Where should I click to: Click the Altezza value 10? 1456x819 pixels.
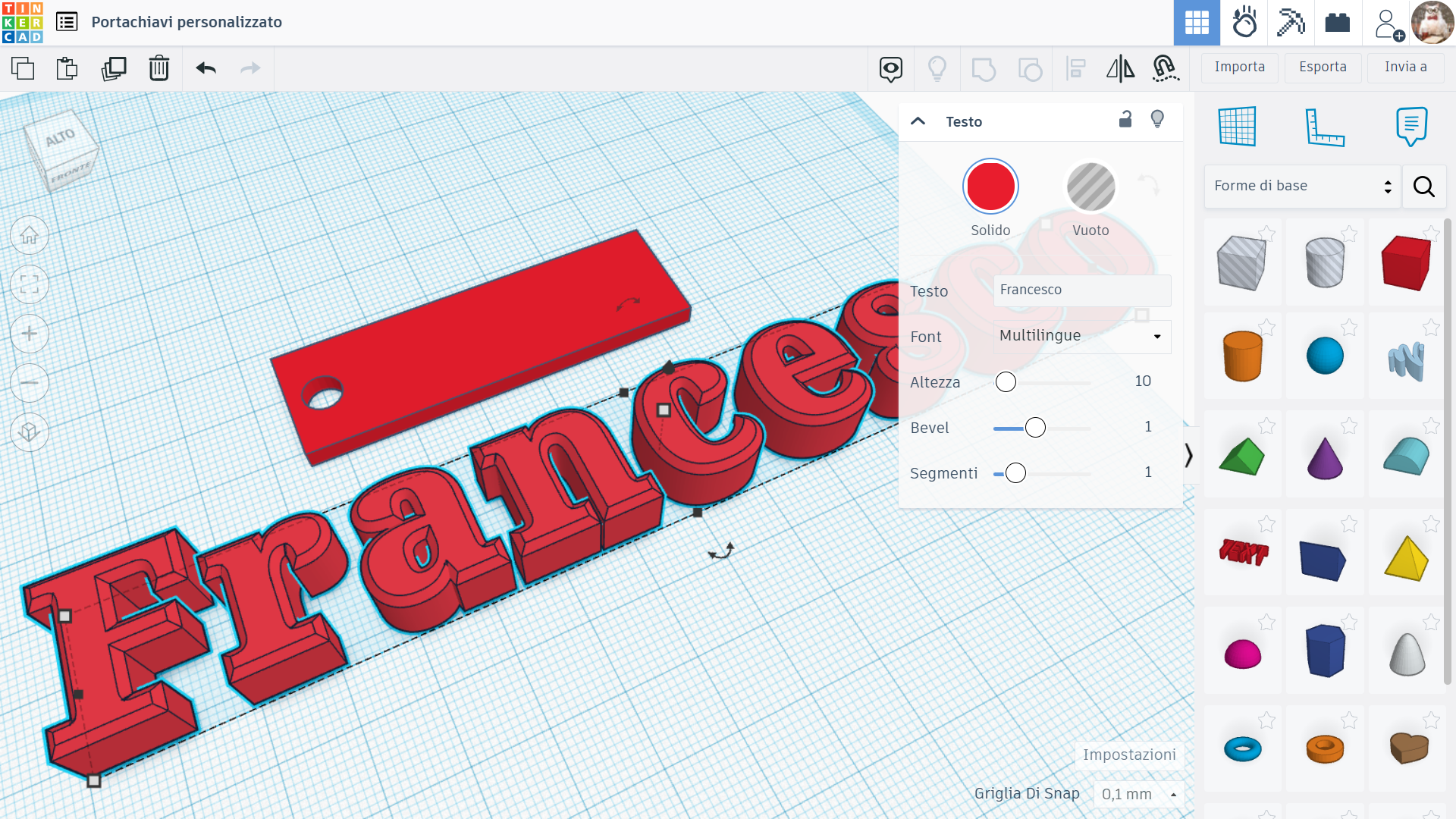[1143, 381]
